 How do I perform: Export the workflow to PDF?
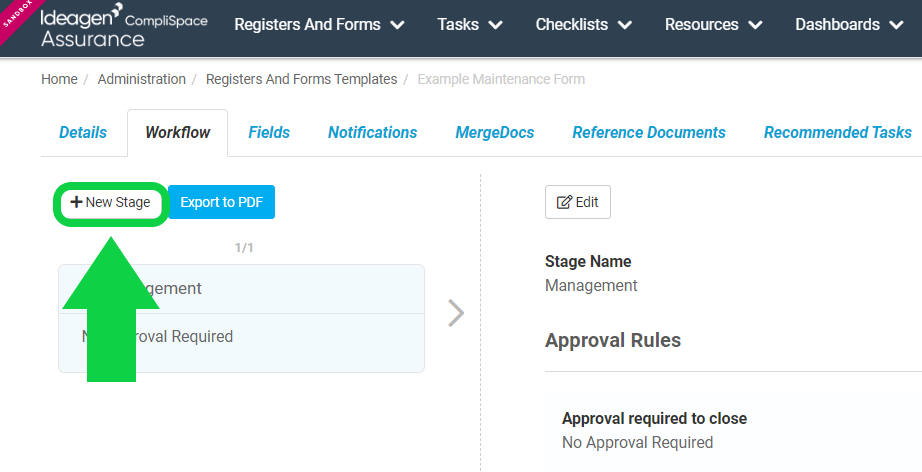point(222,202)
